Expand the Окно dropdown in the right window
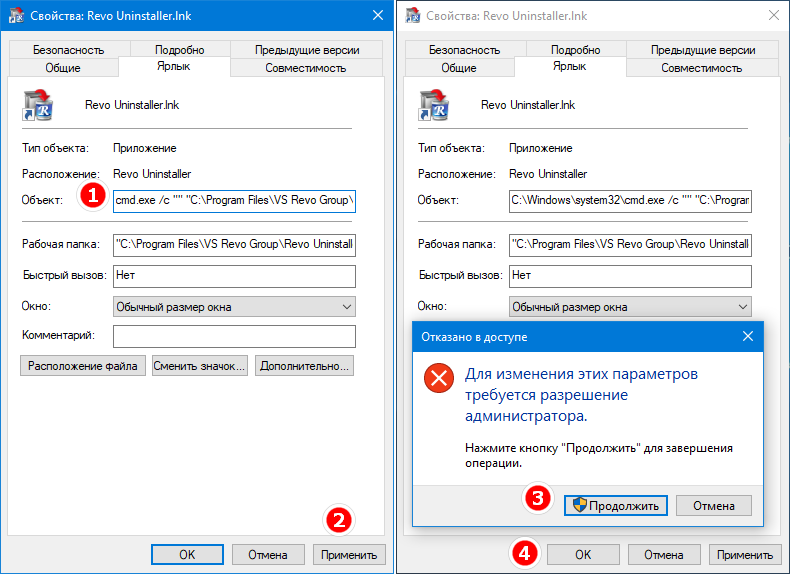Image resolution: width=790 pixels, height=574 pixels. (x=630, y=306)
